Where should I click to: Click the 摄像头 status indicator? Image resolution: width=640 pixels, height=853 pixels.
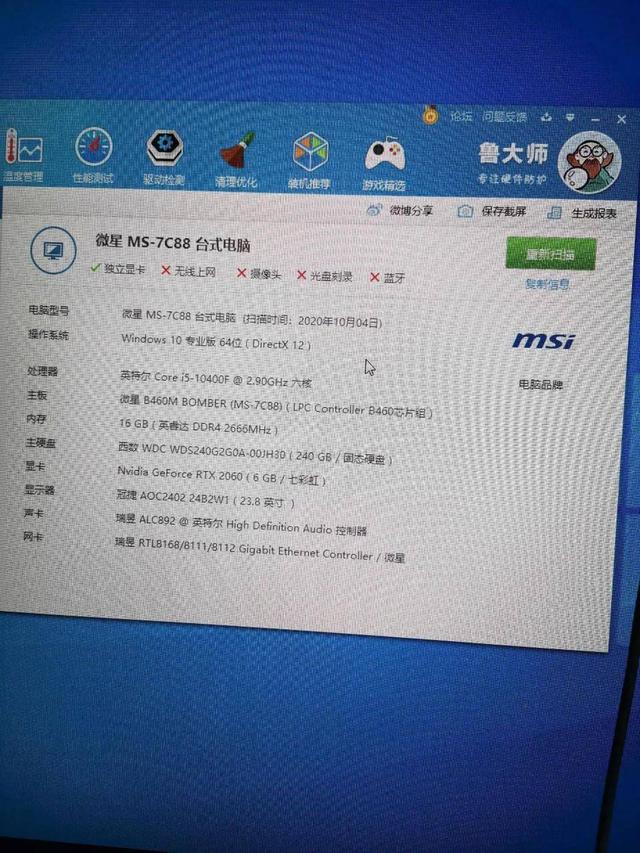tap(259, 274)
